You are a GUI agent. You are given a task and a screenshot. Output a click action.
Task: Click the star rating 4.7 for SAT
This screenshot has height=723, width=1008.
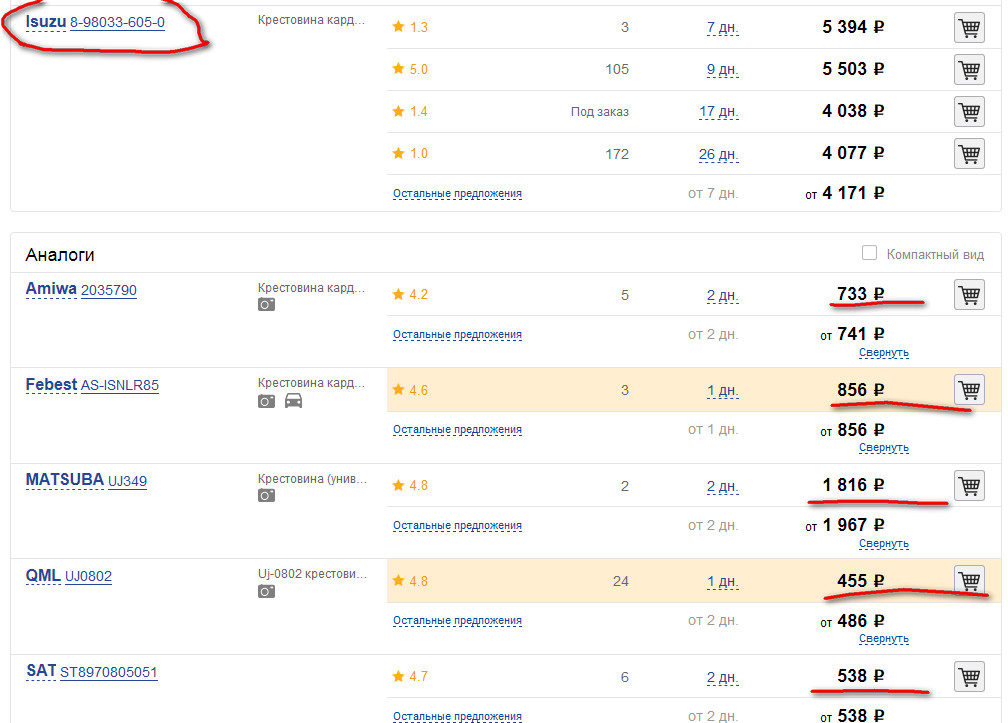pyautogui.click(x=410, y=676)
